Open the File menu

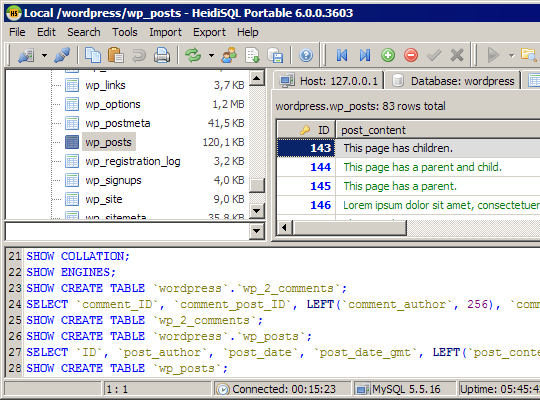click(17, 32)
